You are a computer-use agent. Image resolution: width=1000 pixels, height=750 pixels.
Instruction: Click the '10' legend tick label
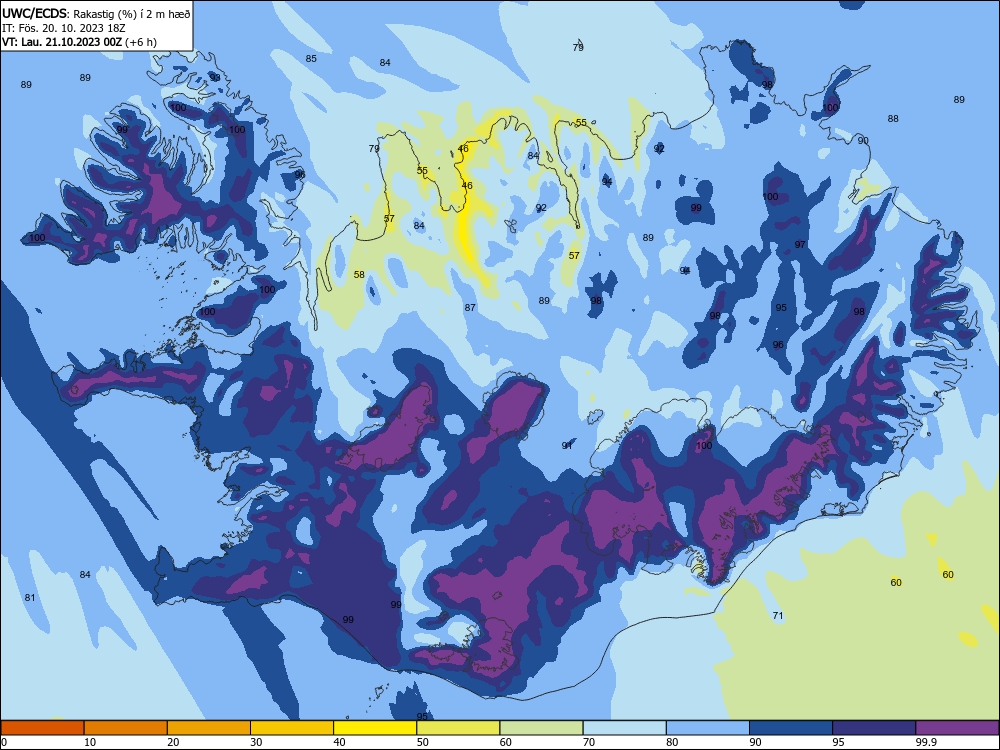click(90, 742)
